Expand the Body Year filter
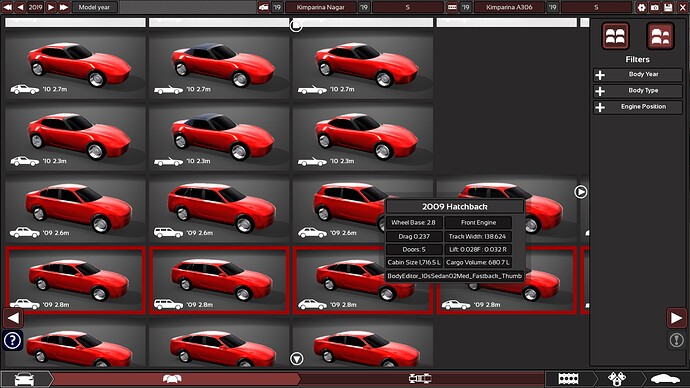This screenshot has height=388, width=690. [x=638, y=75]
